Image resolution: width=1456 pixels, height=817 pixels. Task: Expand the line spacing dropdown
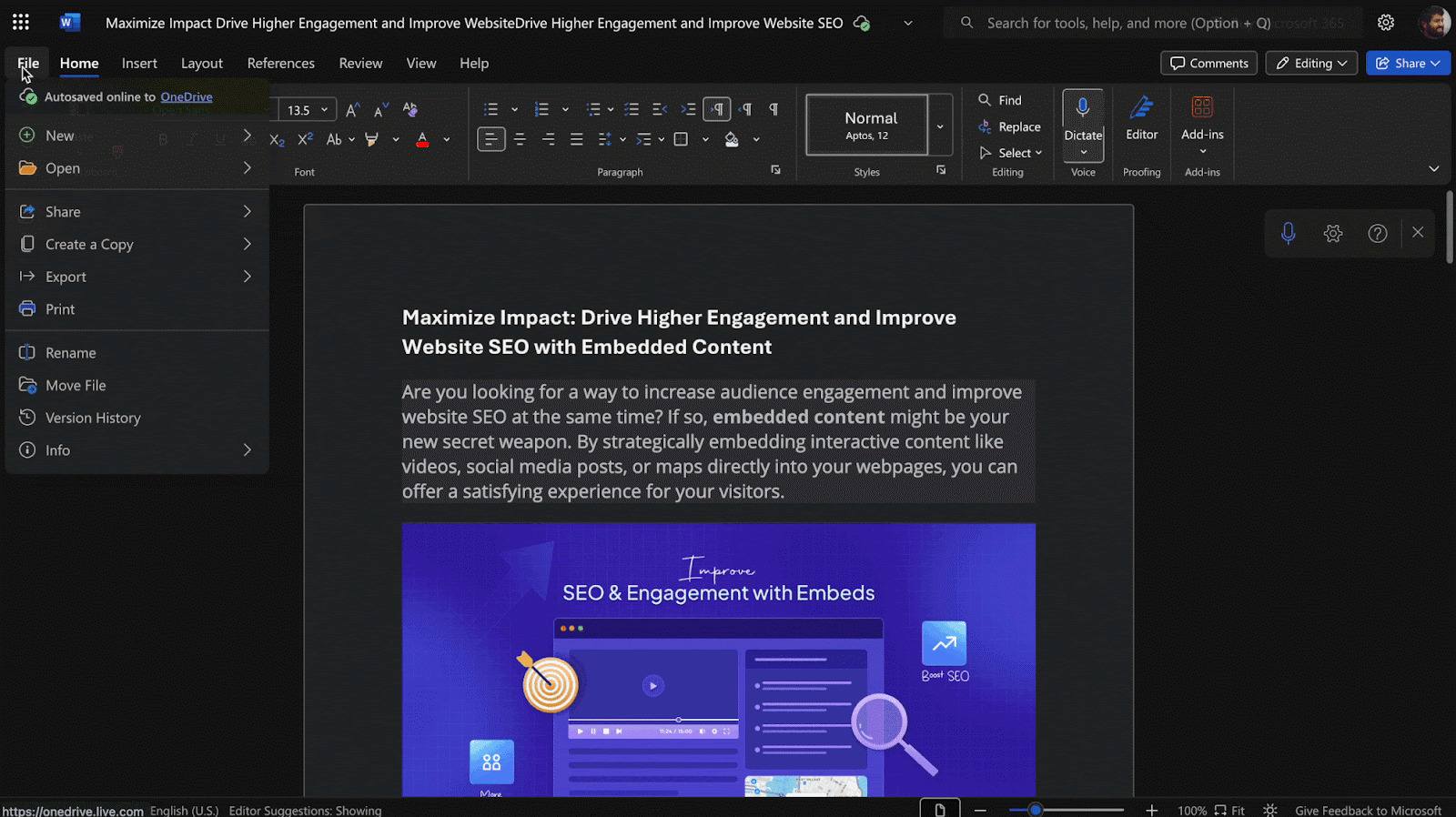tap(622, 139)
